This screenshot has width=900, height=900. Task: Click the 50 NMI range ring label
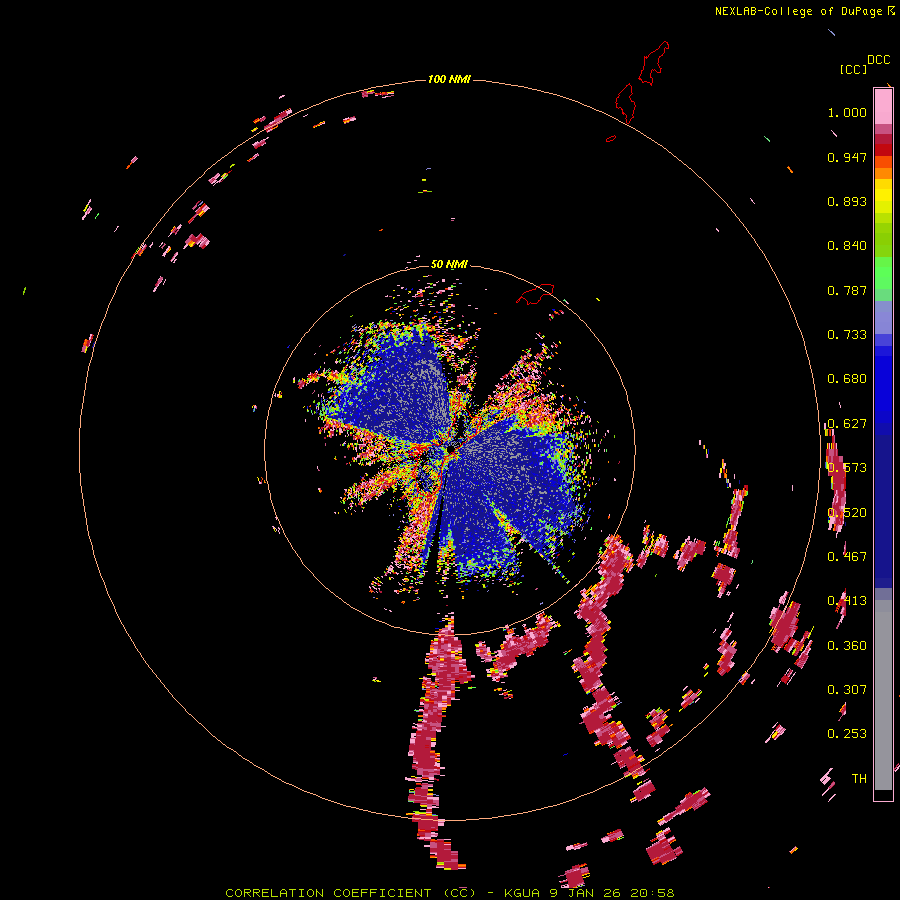449,264
